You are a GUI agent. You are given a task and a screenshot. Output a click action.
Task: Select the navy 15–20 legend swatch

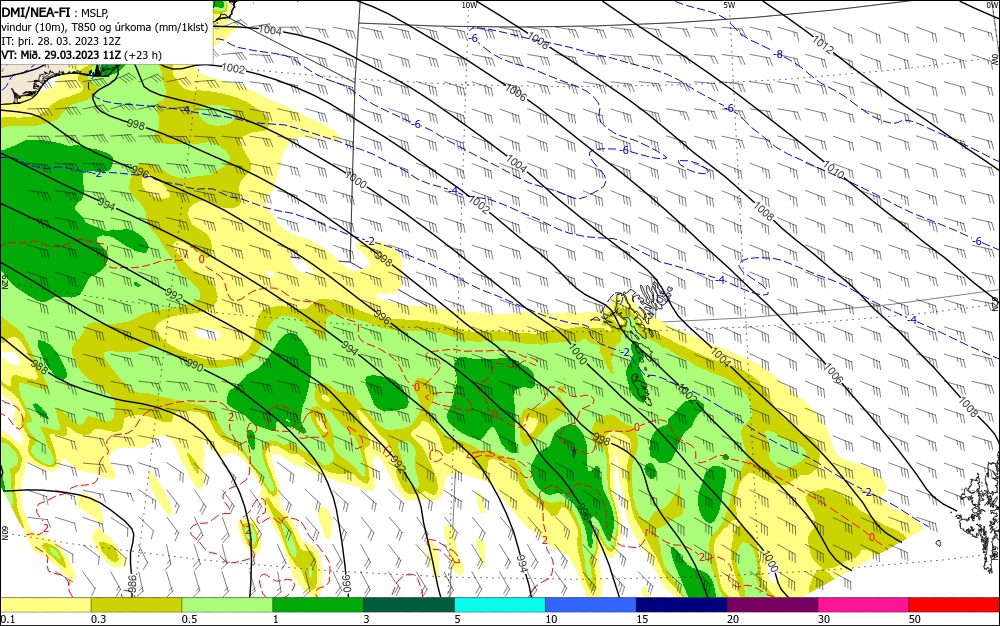[x=682, y=605]
